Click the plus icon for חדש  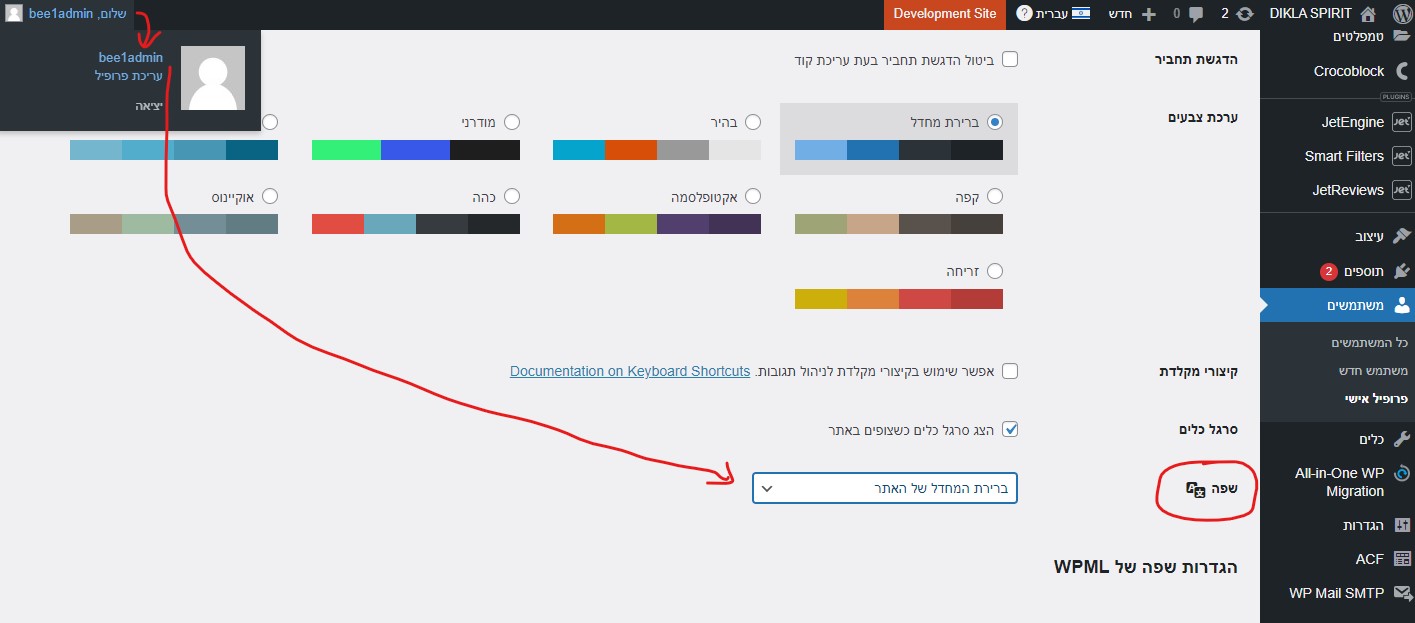[1148, 14]
